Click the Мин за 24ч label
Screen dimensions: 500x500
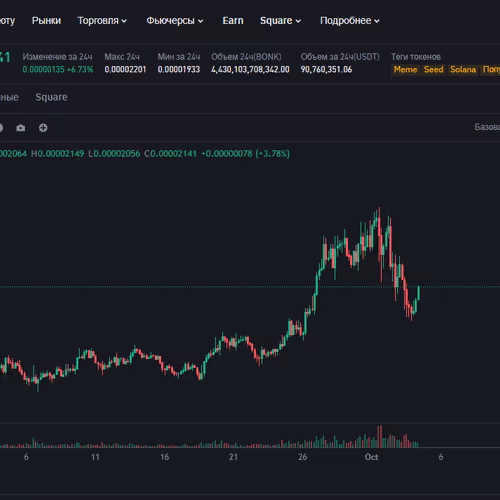point(179,57)
